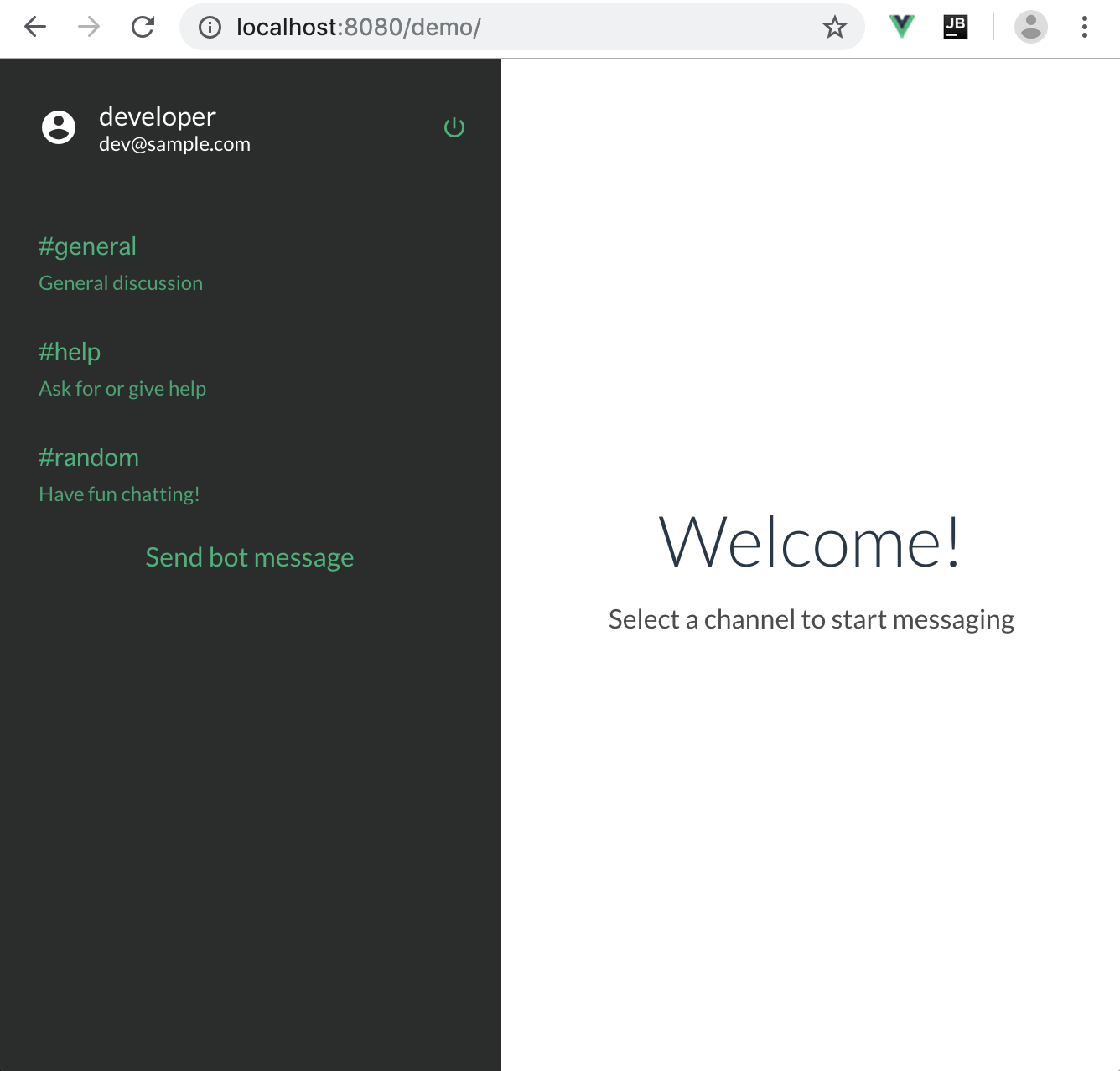Click the General discussion description

[121, 283]
